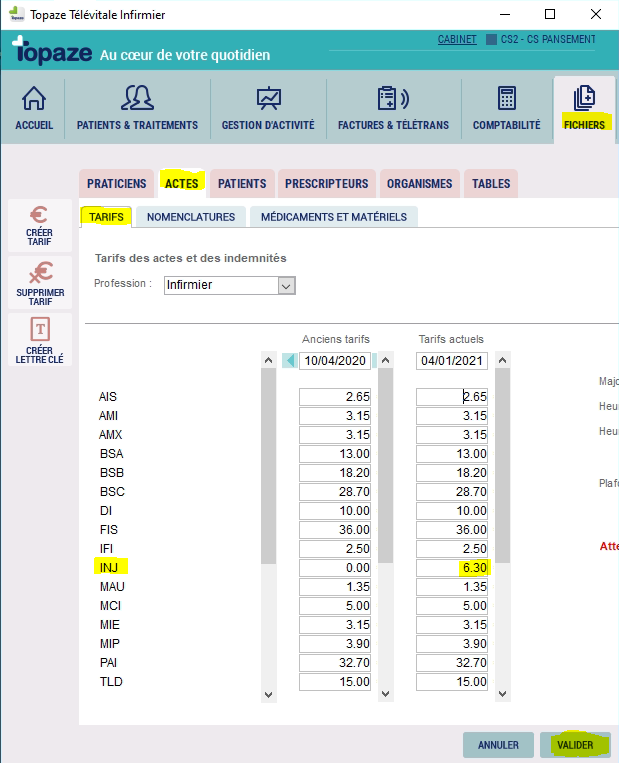619x763 pixels.
Task: Click the current MIP tariff 3.90 field
Action: pyautogui.click(x=452, y=644)
